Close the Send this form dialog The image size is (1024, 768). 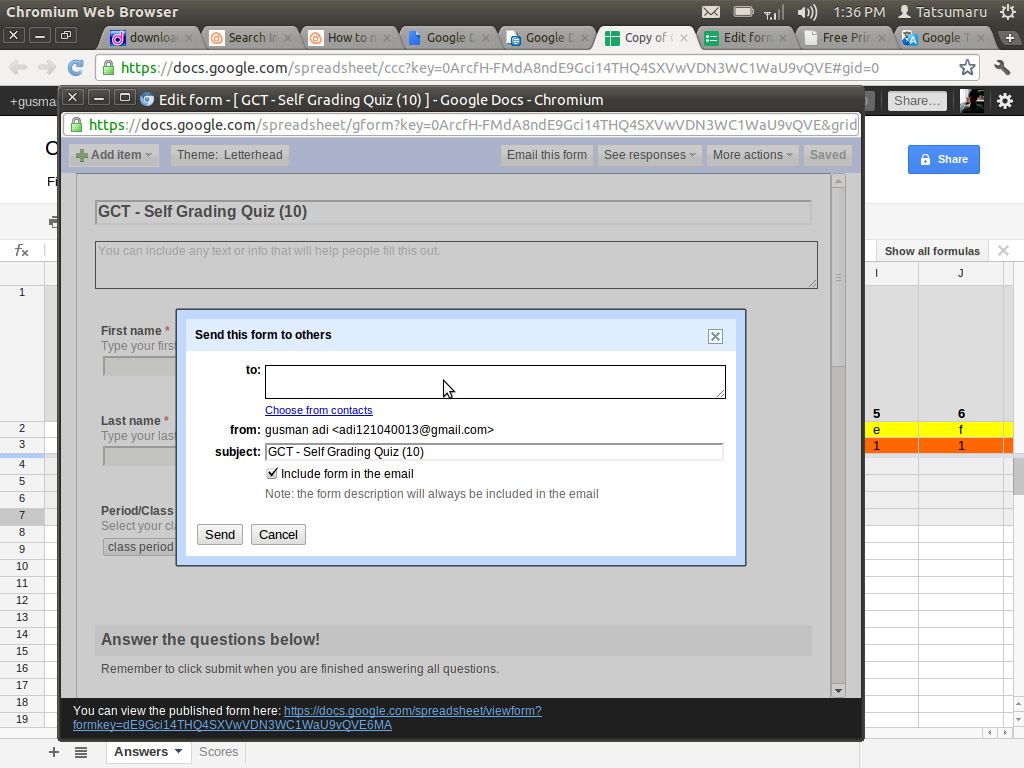[715, 336]
